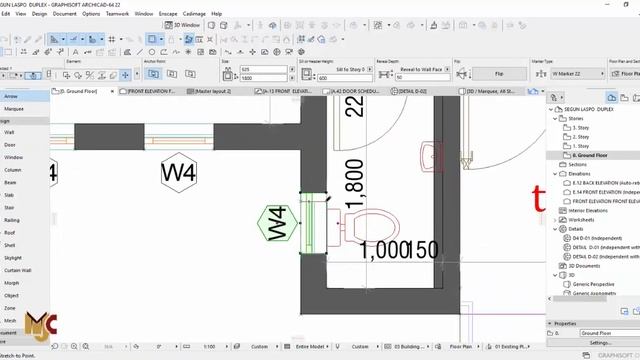The width and height of the screenshot is (640, 360).
Task: Select the third anchor point option
Action: pos(190,74)
